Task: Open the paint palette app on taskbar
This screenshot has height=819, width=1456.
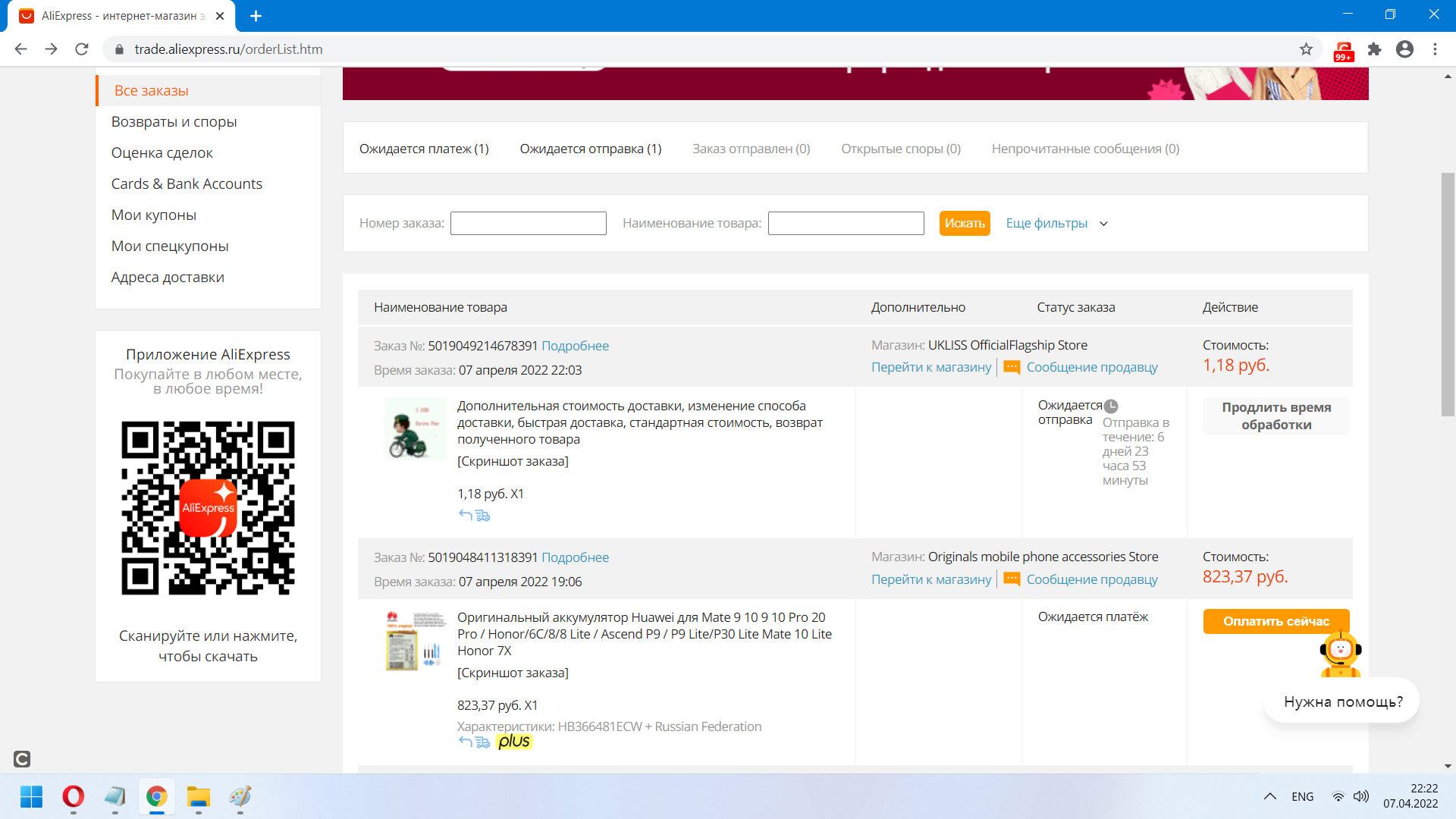Action: tap(240, 796)
